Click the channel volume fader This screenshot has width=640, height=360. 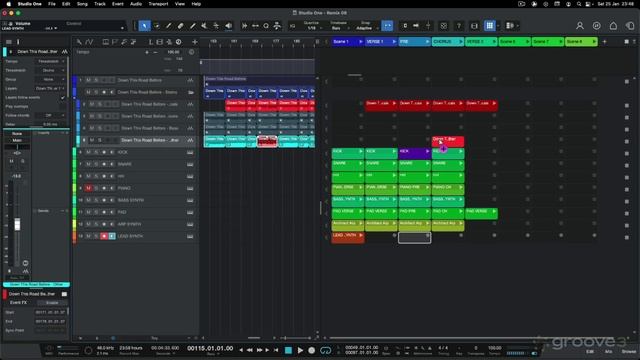(17, 224)
